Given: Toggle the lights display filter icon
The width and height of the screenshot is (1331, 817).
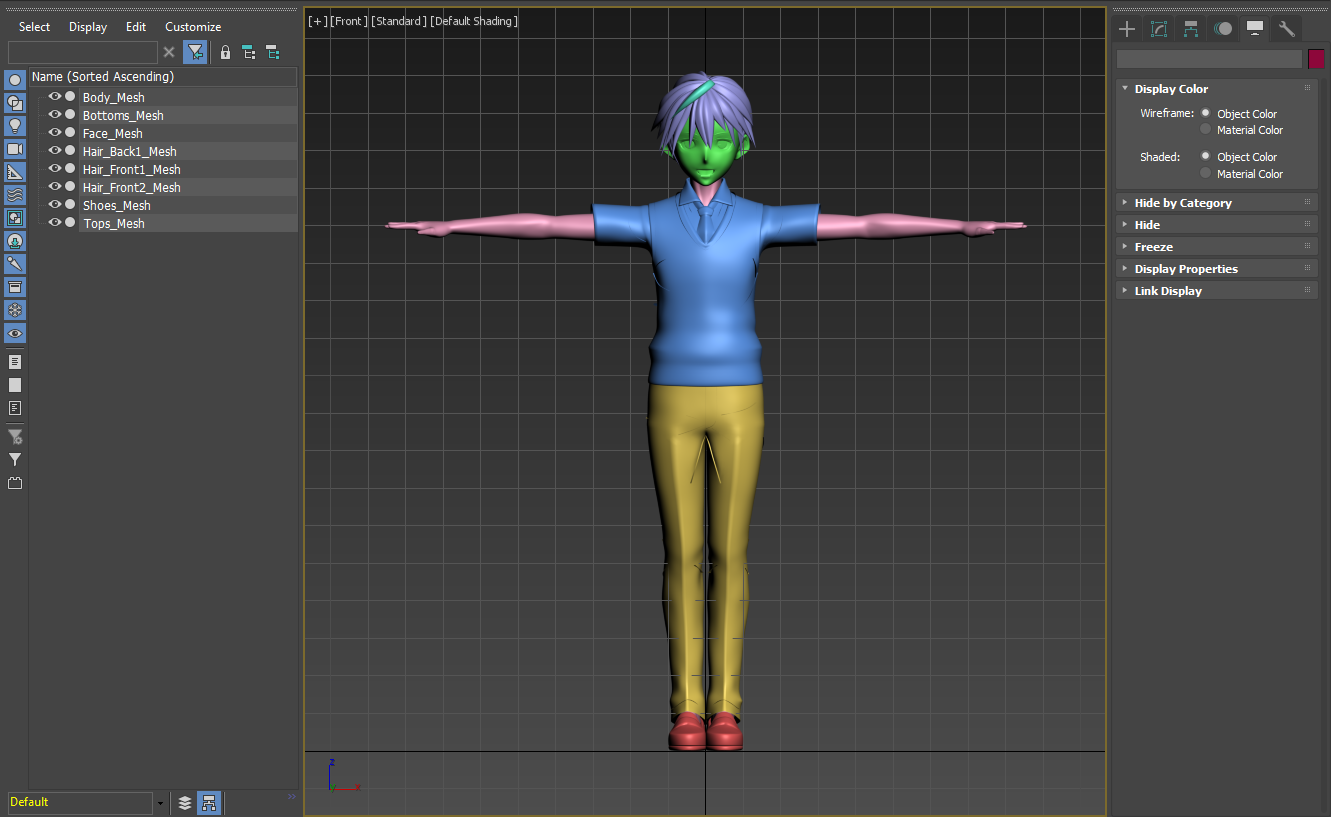Looking at the screenshot, I should click(x=15, y=126).
